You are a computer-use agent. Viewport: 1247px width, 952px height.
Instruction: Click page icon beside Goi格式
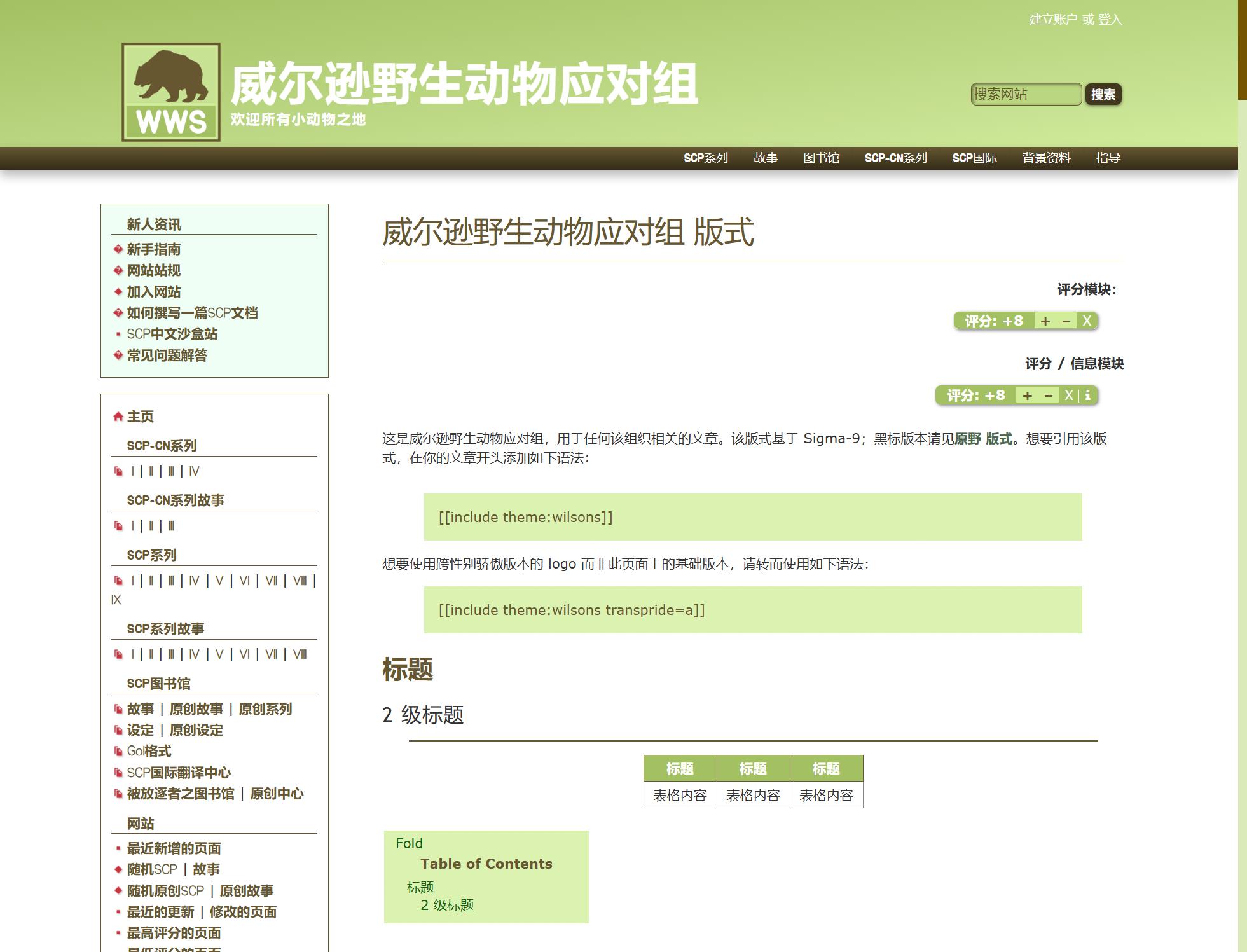click(118, 752)
